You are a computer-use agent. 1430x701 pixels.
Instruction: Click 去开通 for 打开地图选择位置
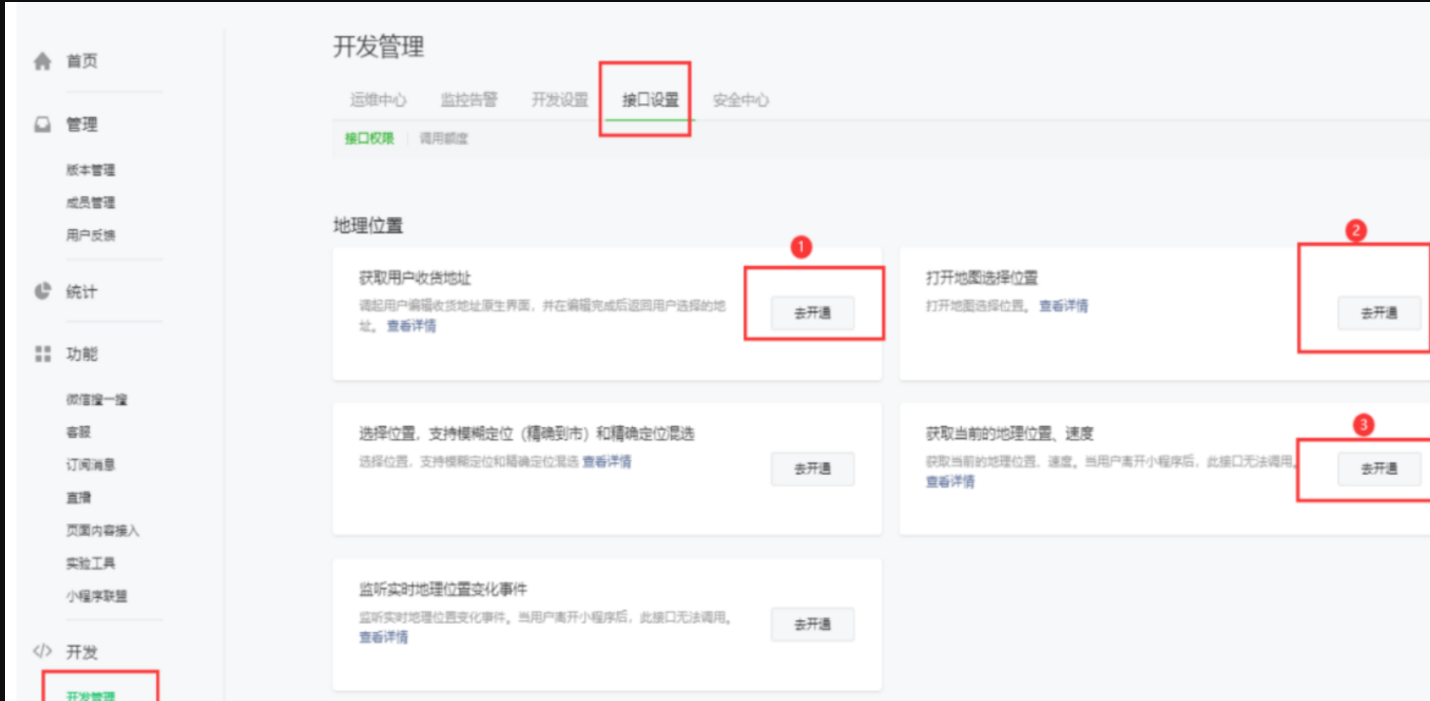1379,313
